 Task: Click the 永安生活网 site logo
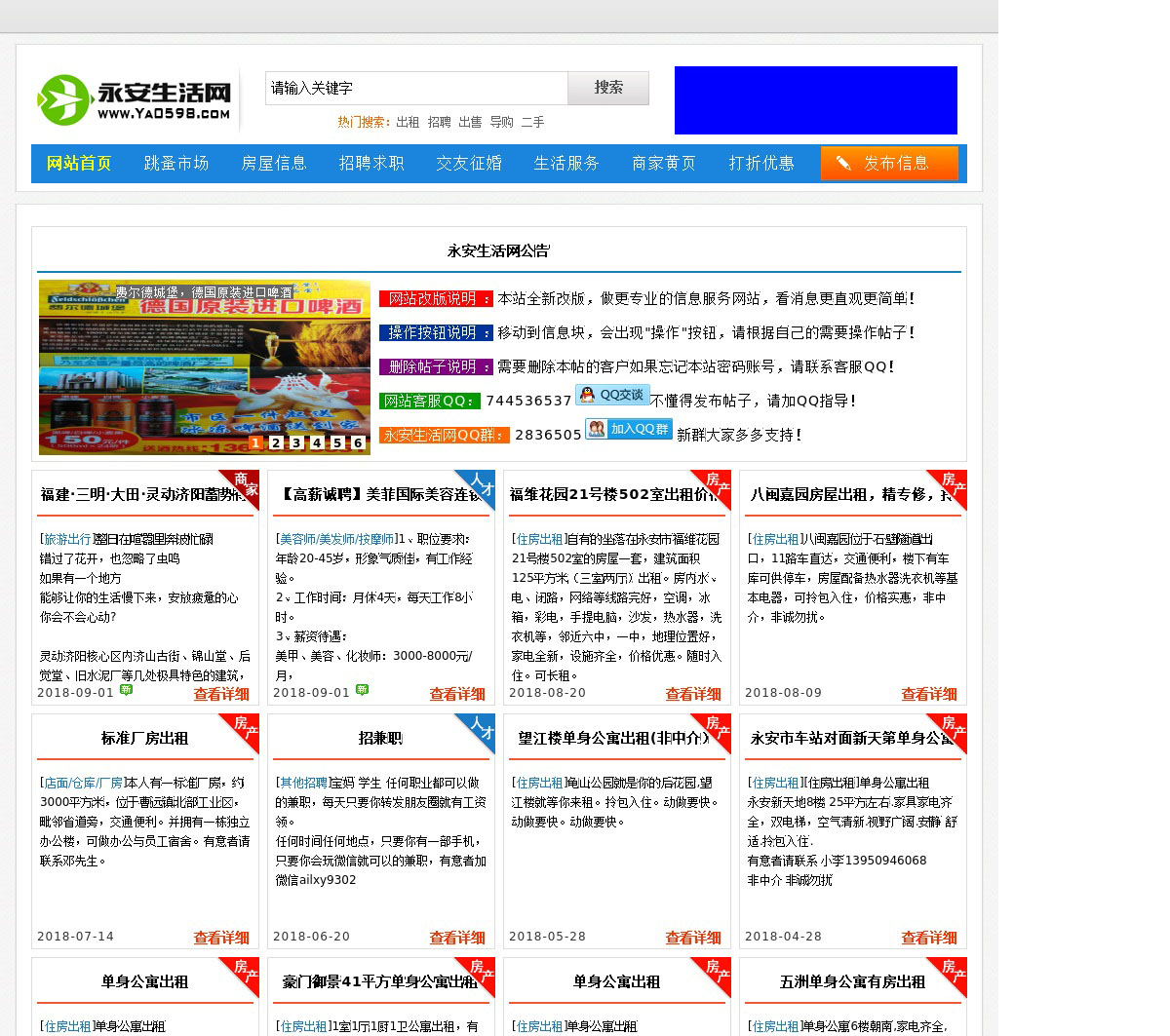tap(135, 100)
